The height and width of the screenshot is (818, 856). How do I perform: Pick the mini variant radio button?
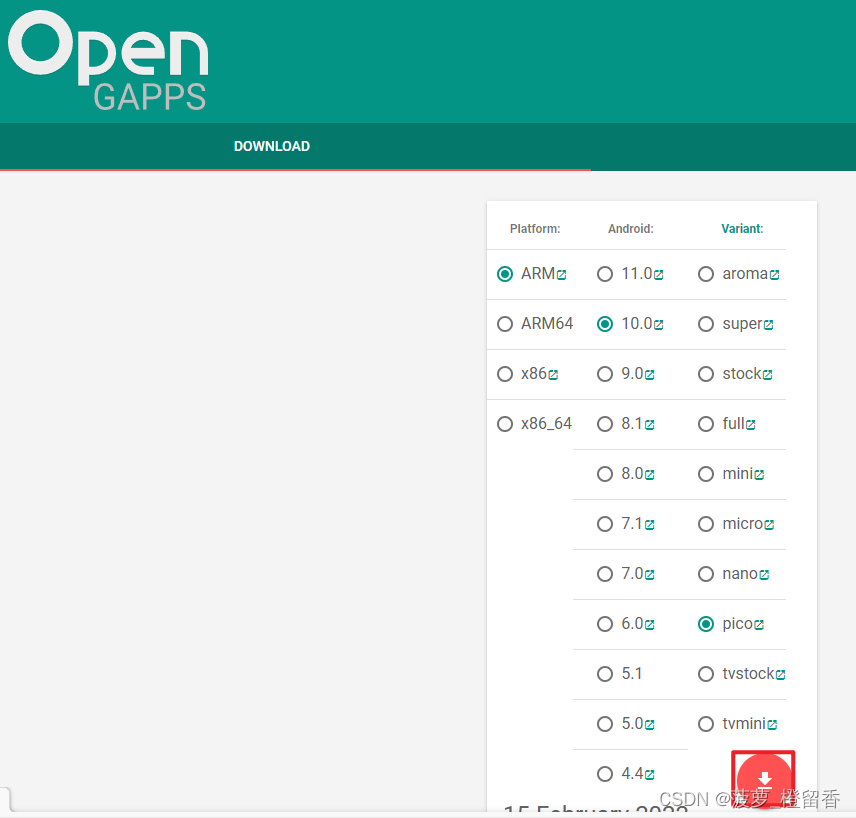(706, 474)
